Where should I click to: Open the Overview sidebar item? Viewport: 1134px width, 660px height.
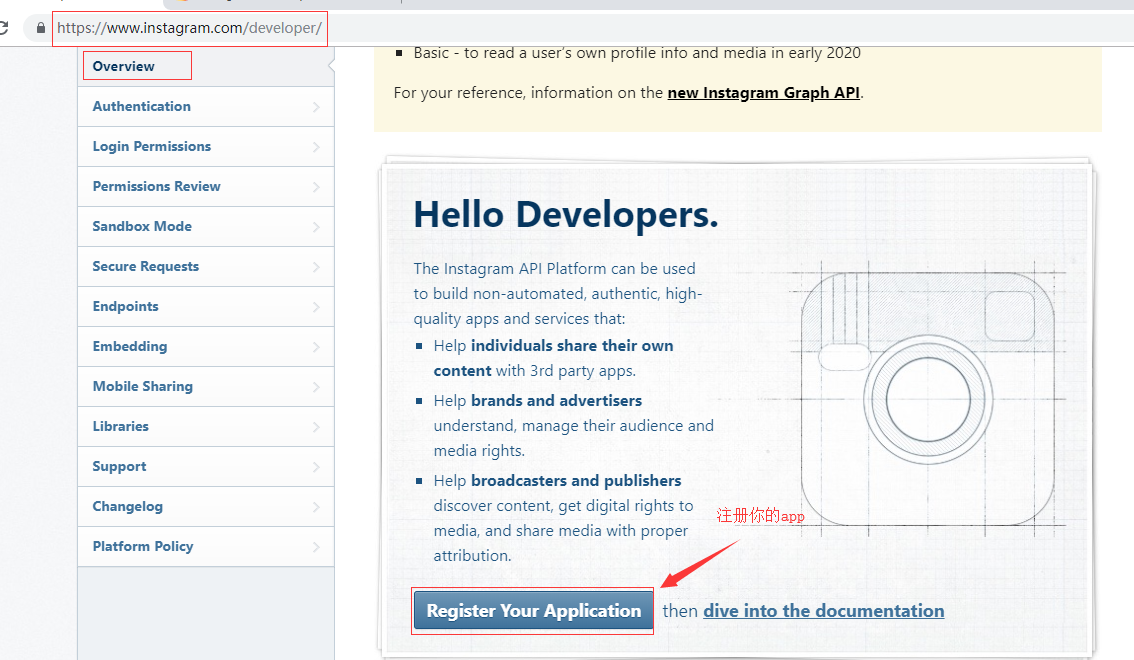(x=205, y=67)
